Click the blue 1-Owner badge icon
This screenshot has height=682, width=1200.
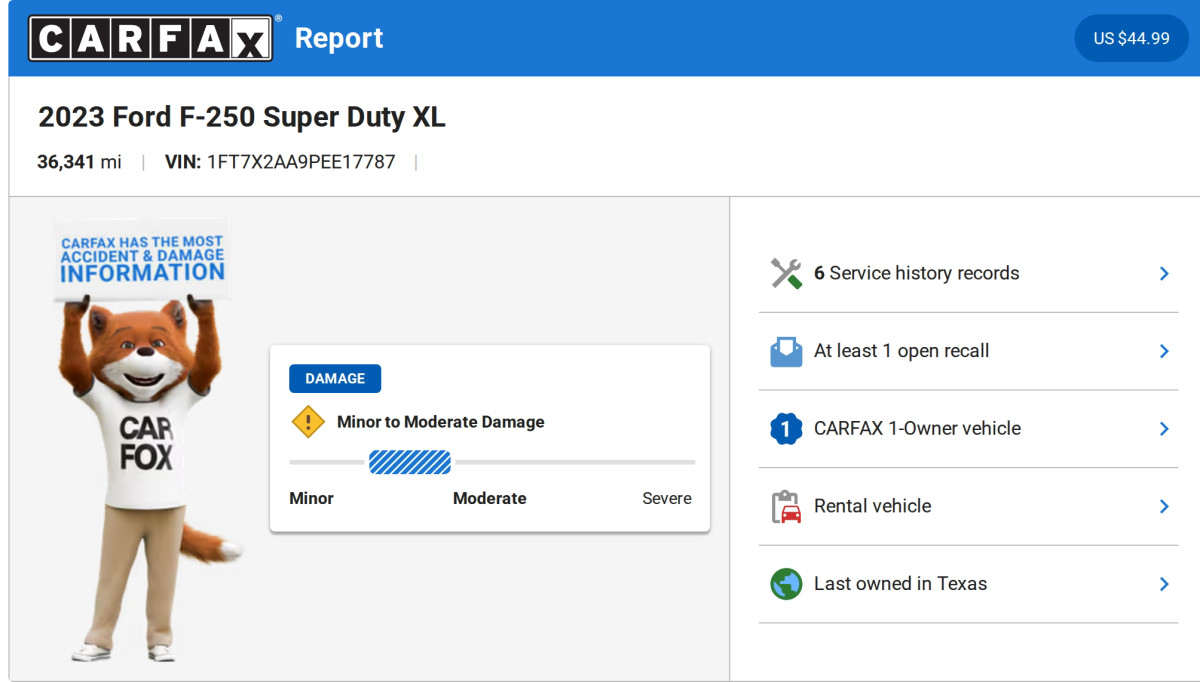coord(786,429)
